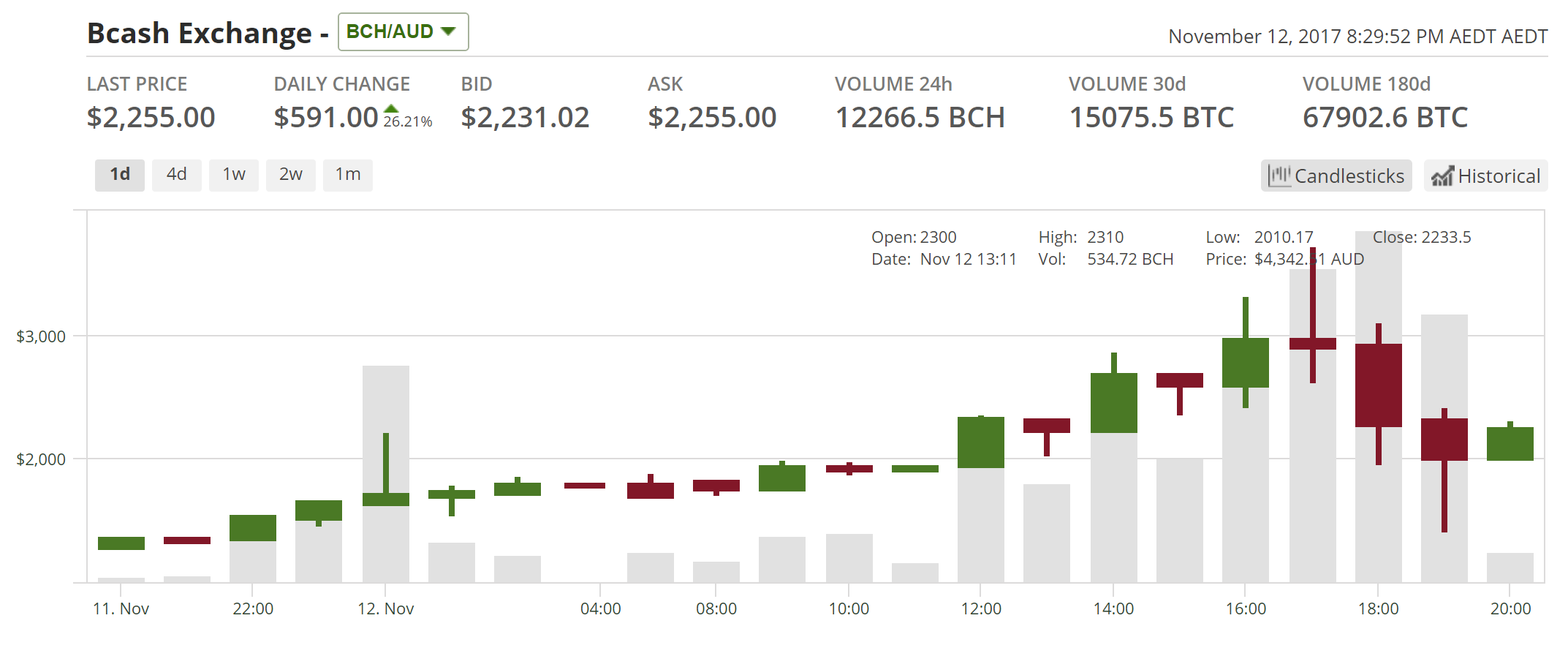Click the last price $2,255.00 value

pos(151,118)
